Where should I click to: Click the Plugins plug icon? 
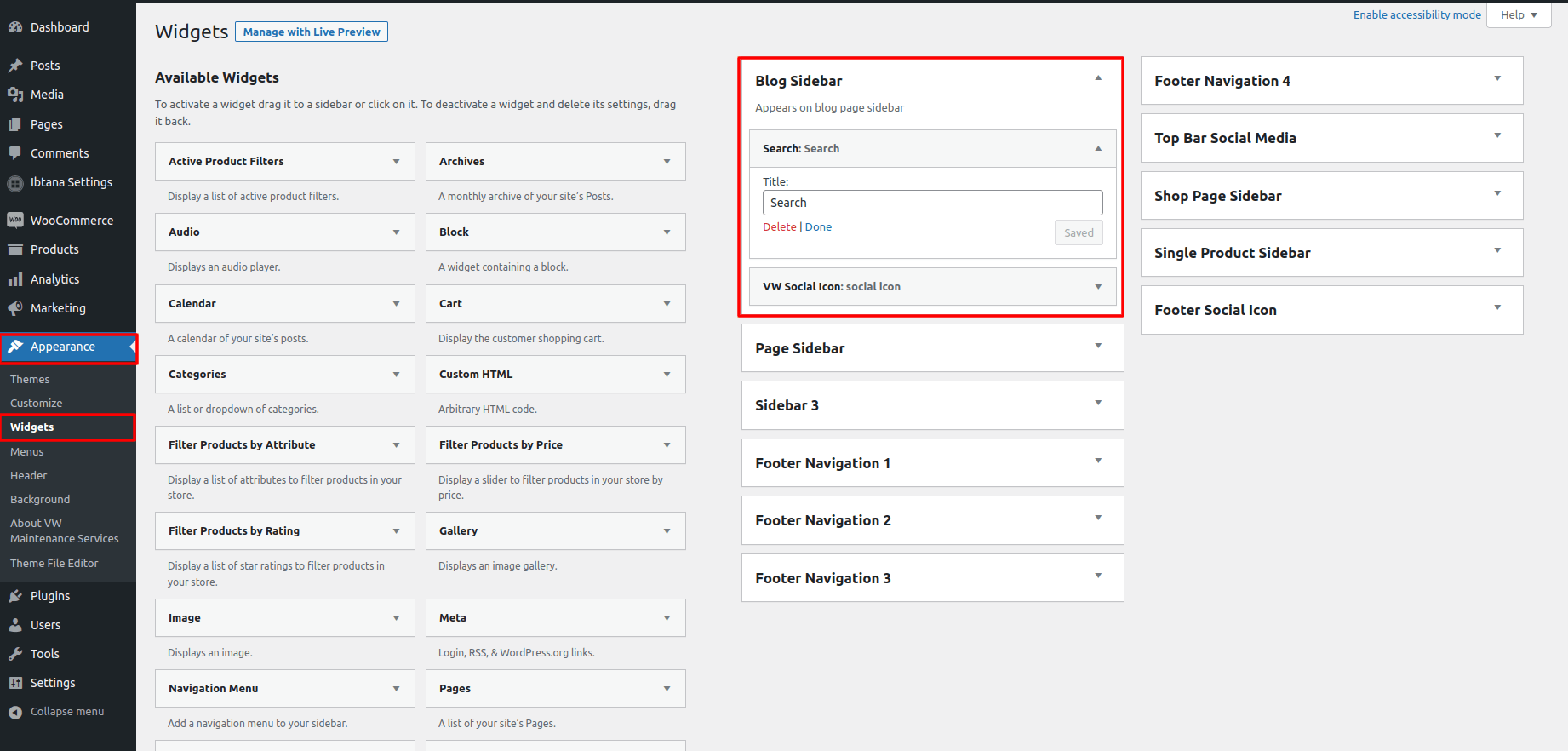pos(15,596)
